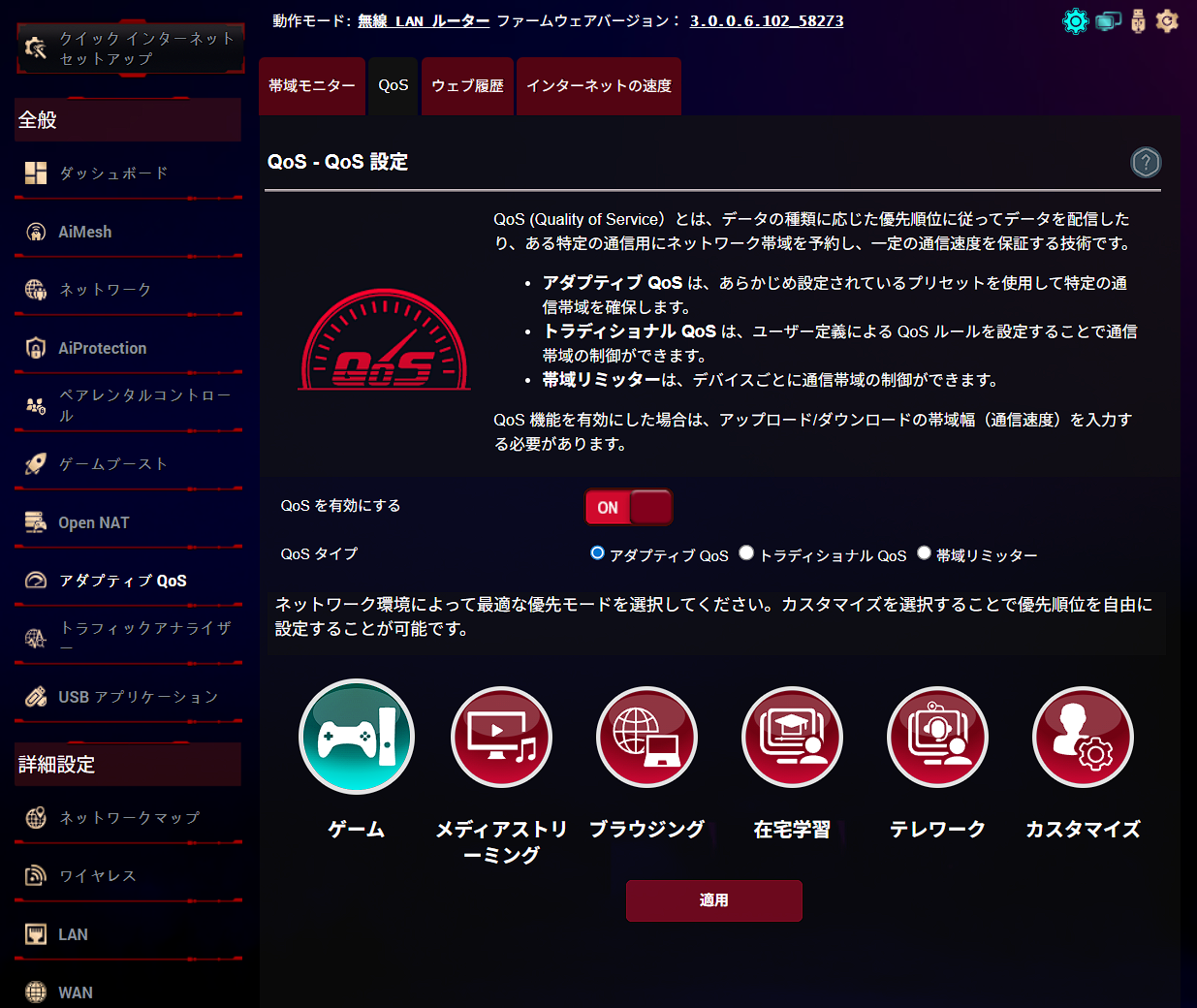
Task: Click the テレワーク mode label text
Action: coord(937,830)
